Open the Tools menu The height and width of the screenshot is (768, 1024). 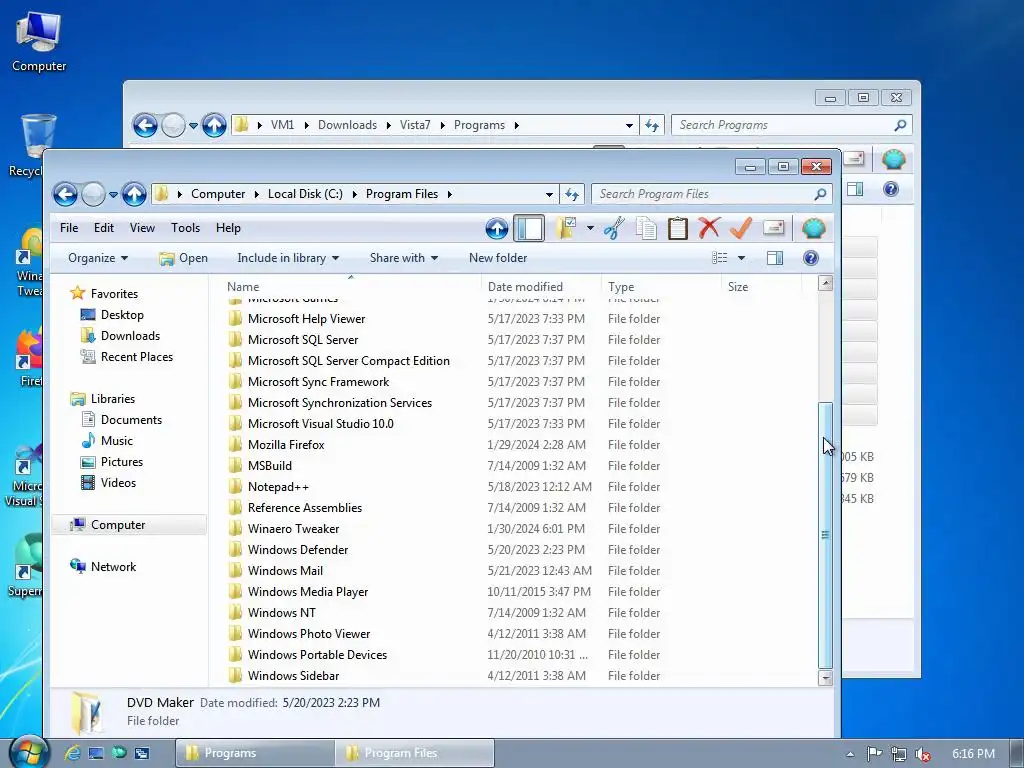(x=185, y=228)
